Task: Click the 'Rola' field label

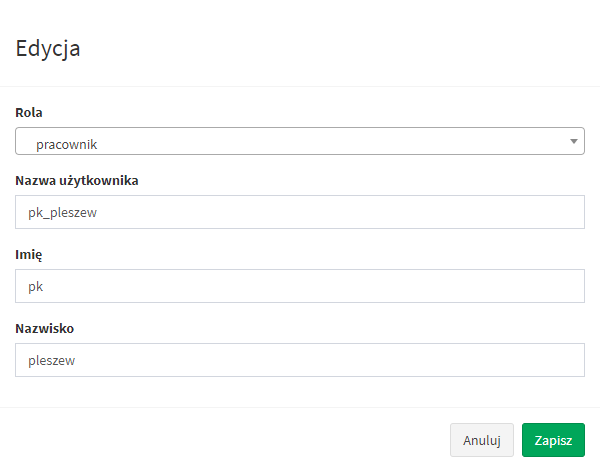Action: point(29,112)
